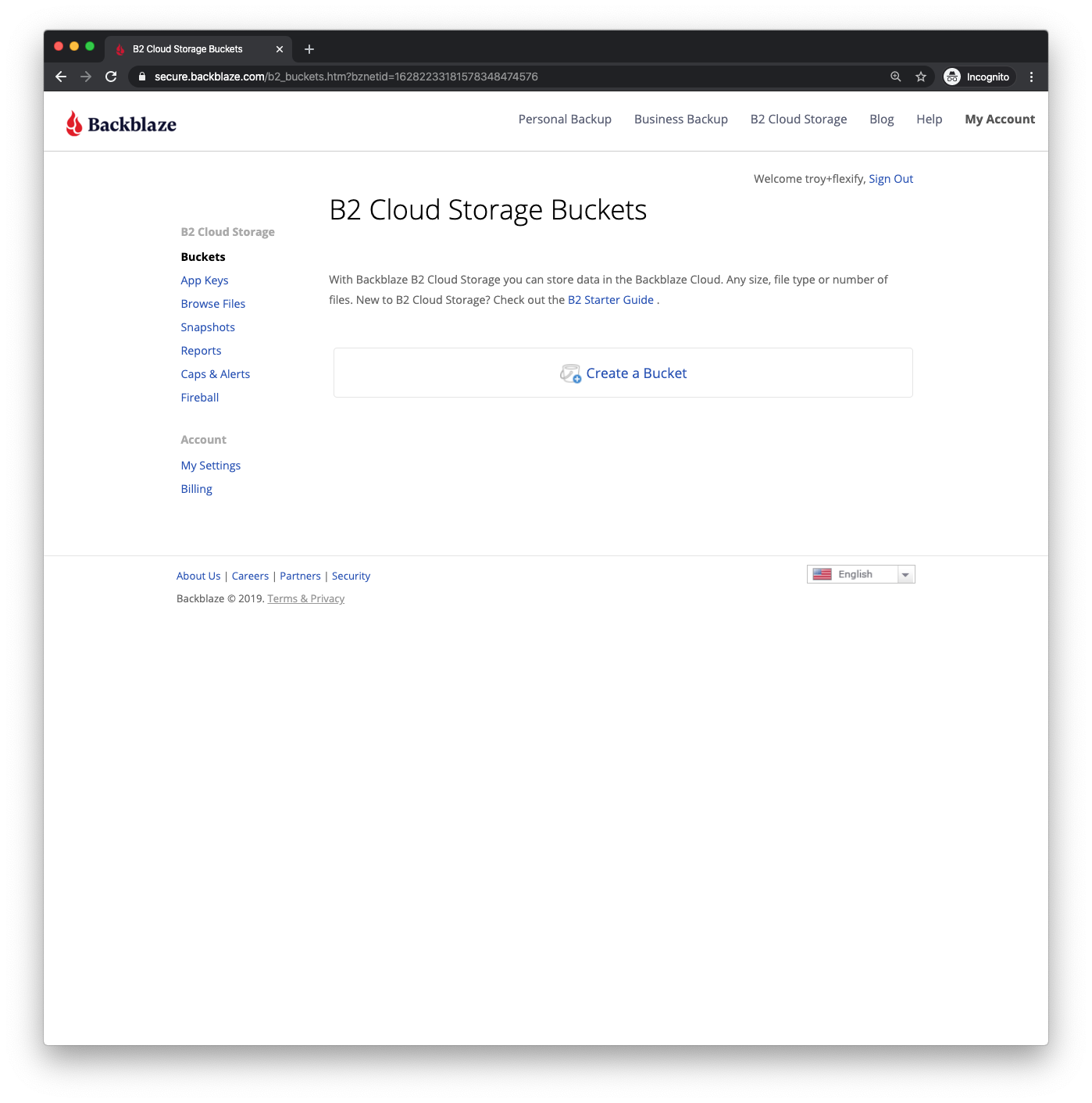This screenshot has width=1092, height=1103.
Task: Click the Careers footer link
Action: point(250,576)
